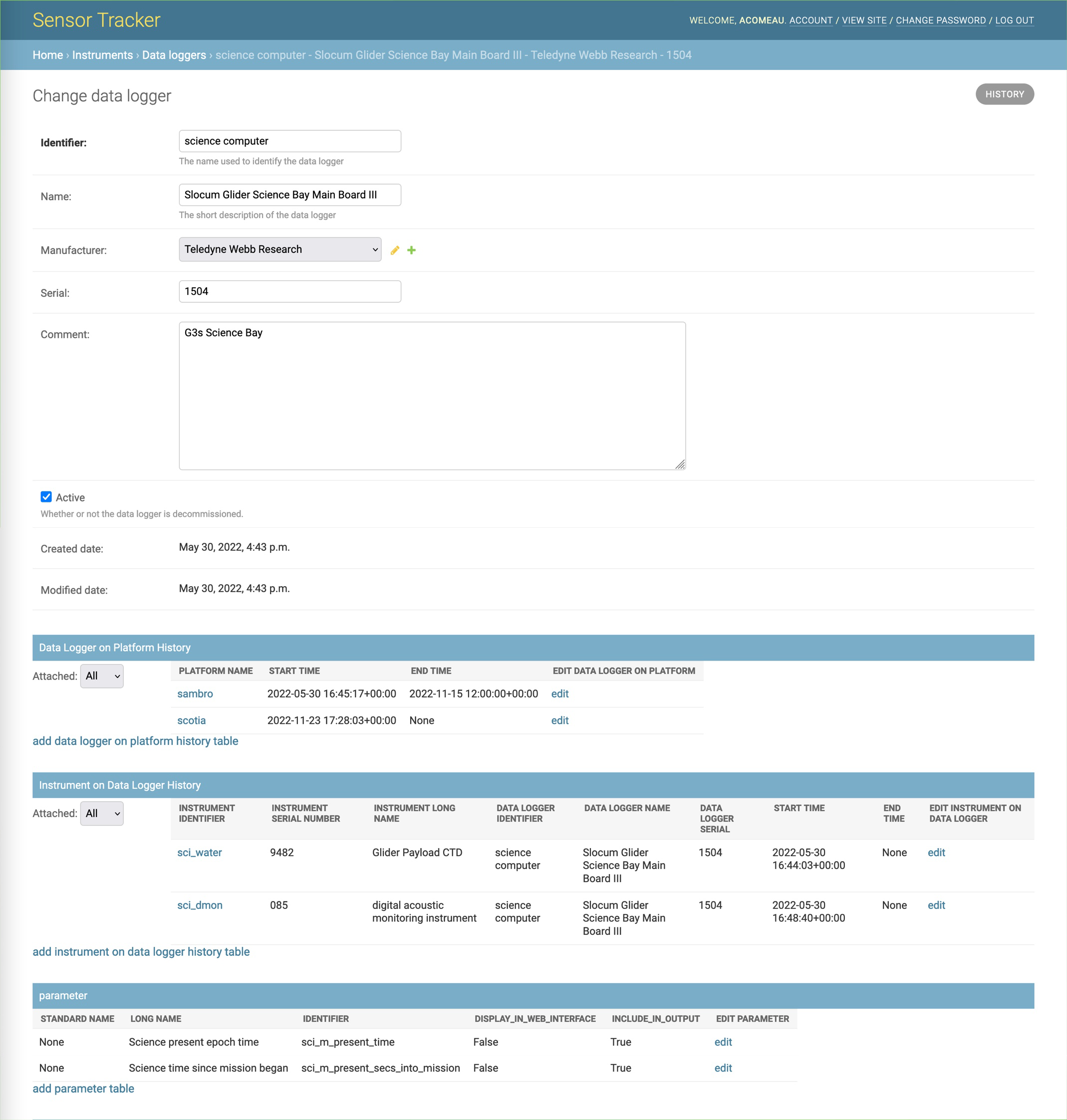Image resolution: width=1067 pixels, height=1120 pixels.
Task: Click into the Serial input field
Action: 289,292
